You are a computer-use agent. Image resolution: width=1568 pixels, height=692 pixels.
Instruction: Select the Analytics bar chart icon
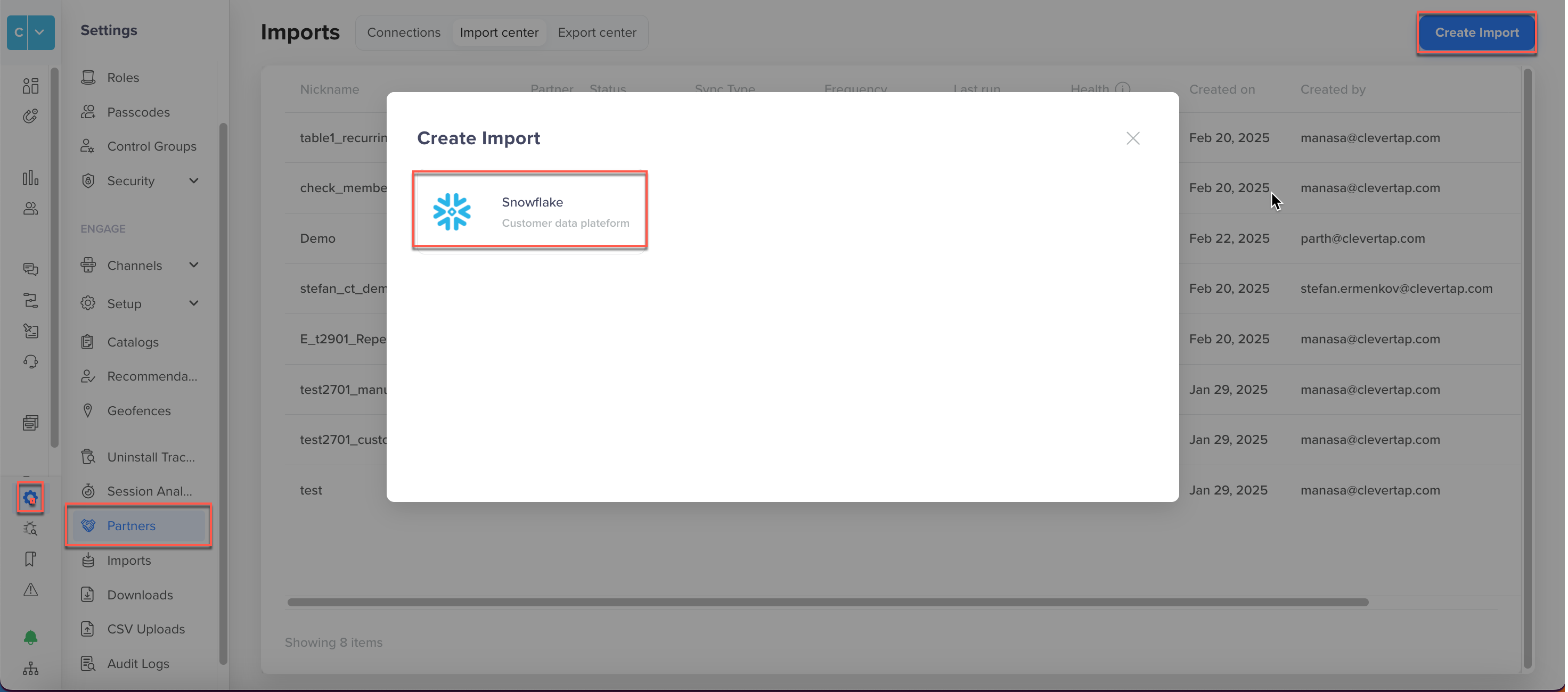30,178
